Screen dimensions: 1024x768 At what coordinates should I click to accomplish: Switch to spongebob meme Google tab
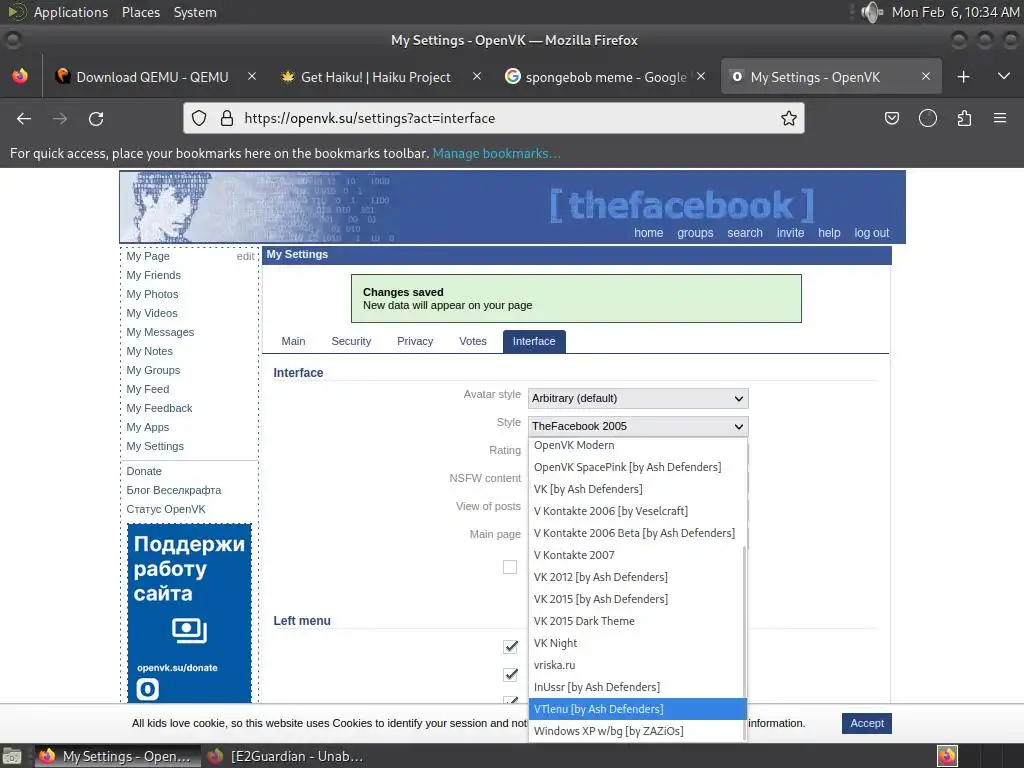[606, 77]
